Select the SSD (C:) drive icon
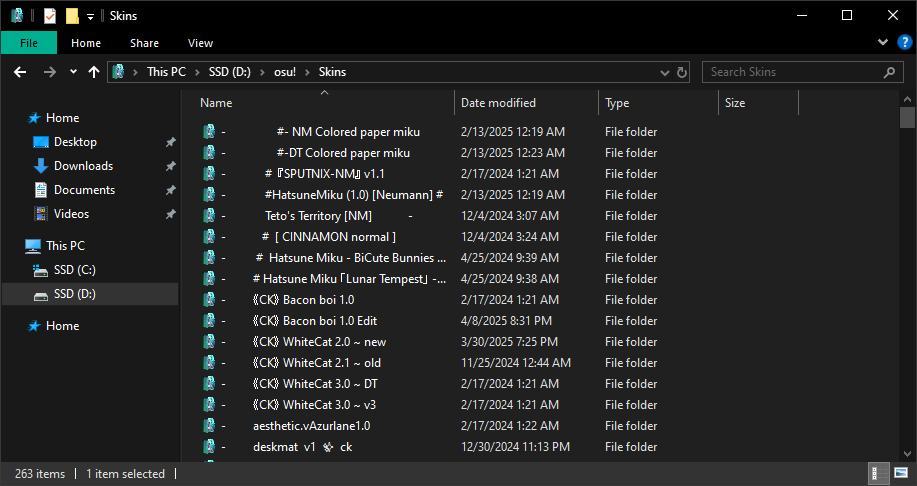The image size is (917, 486). [x=41, y=270]
